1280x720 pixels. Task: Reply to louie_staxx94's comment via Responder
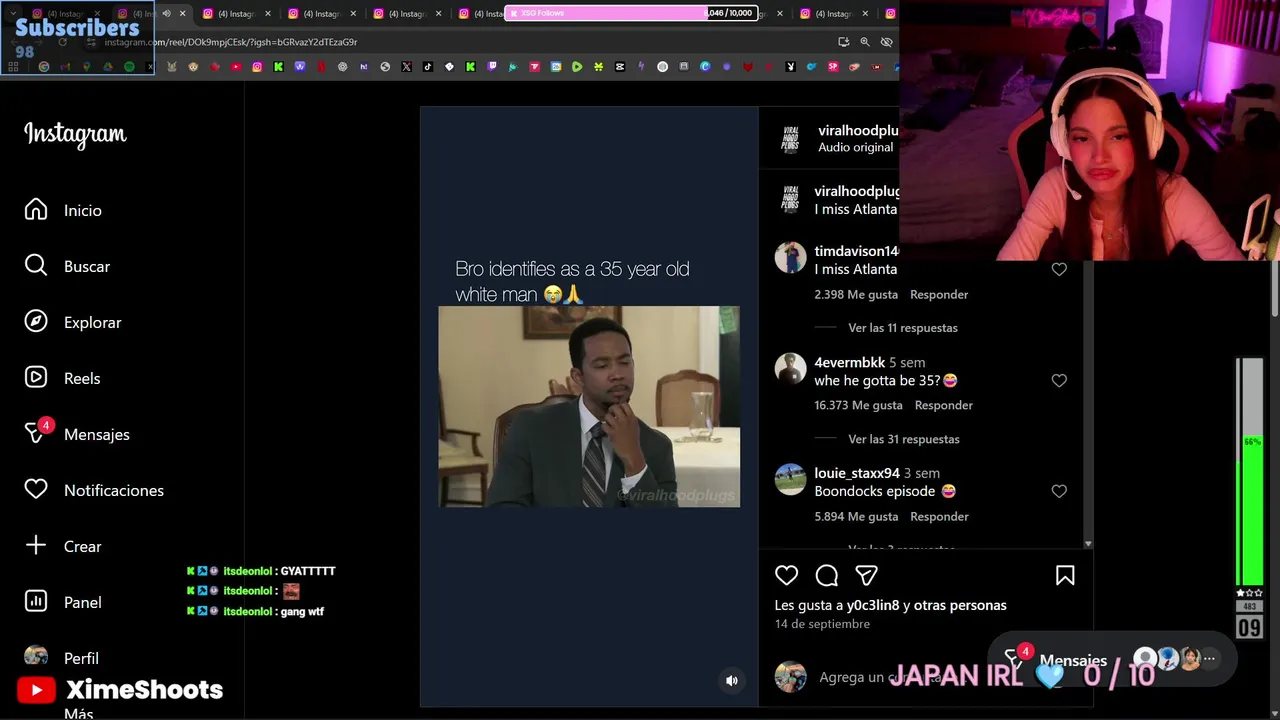(939, 516)
